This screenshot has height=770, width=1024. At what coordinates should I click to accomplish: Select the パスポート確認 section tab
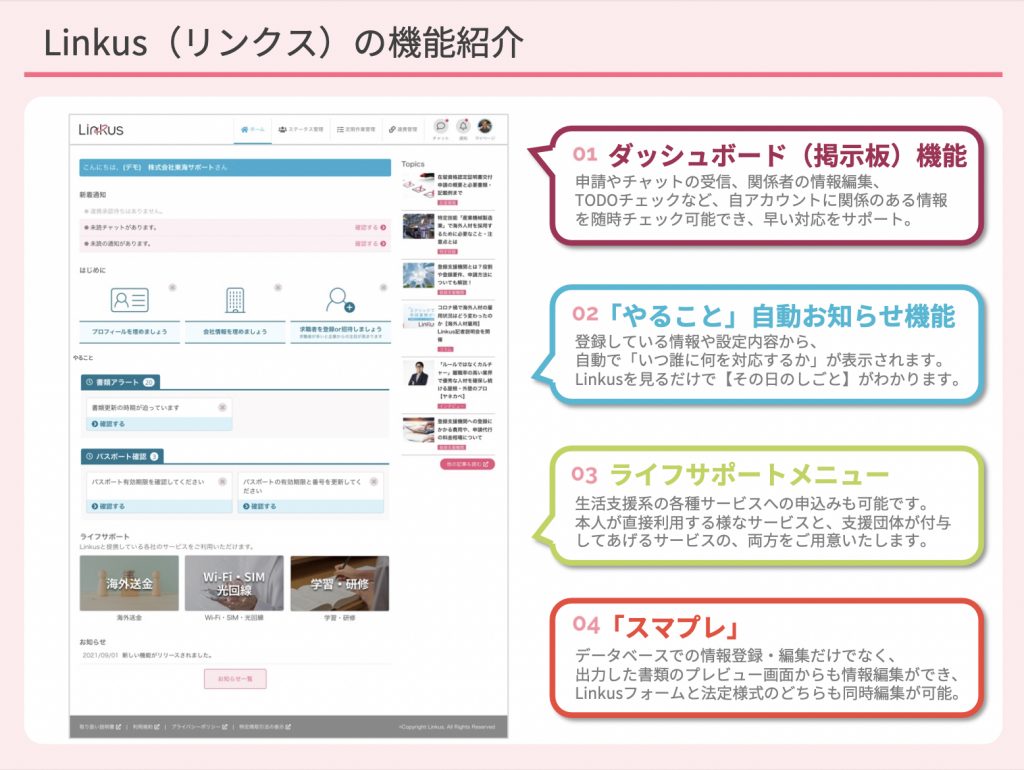click(122, 456)
